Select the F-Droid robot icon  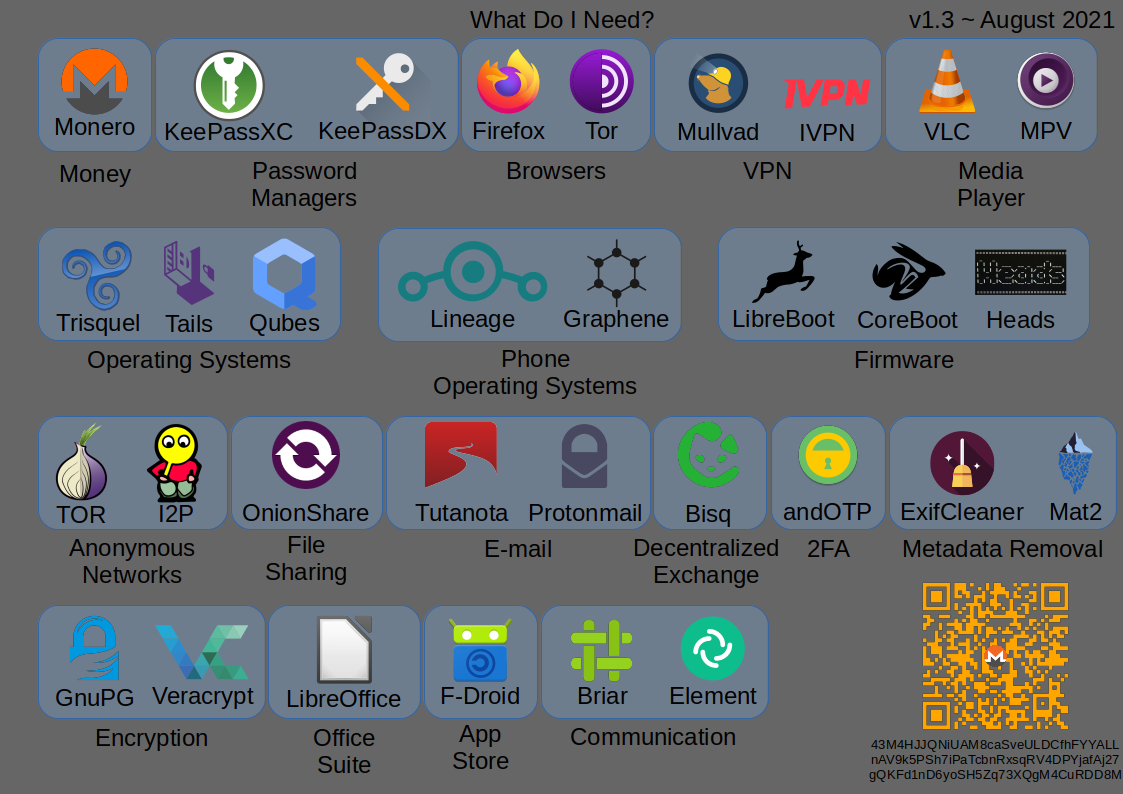pos(480,650)
